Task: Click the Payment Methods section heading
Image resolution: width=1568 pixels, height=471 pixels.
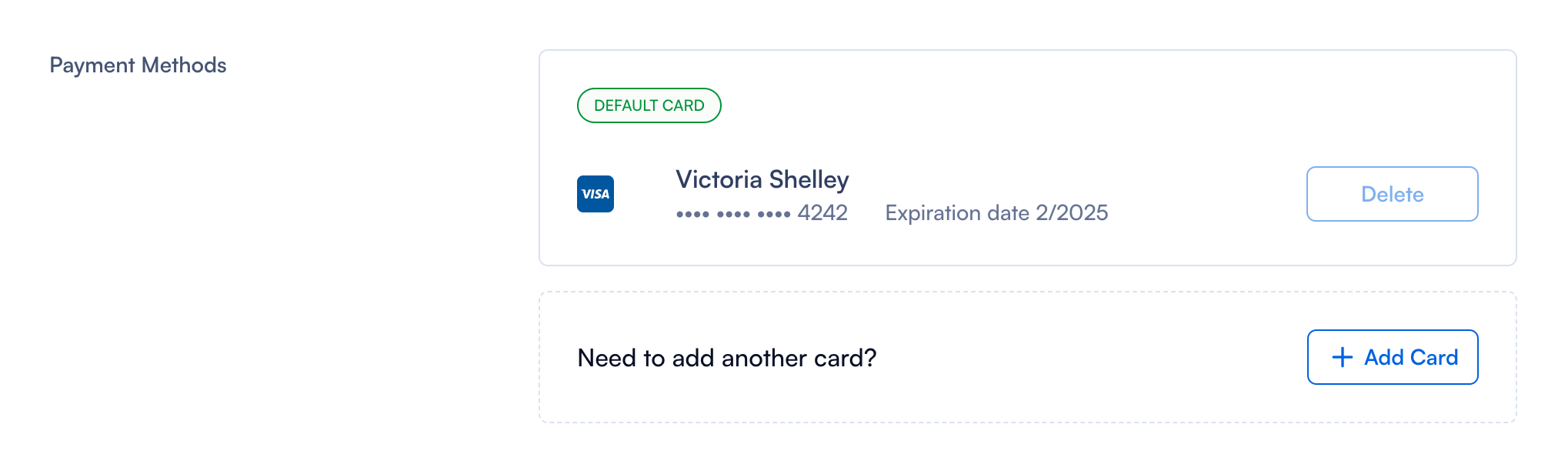Action: point(138,65)
